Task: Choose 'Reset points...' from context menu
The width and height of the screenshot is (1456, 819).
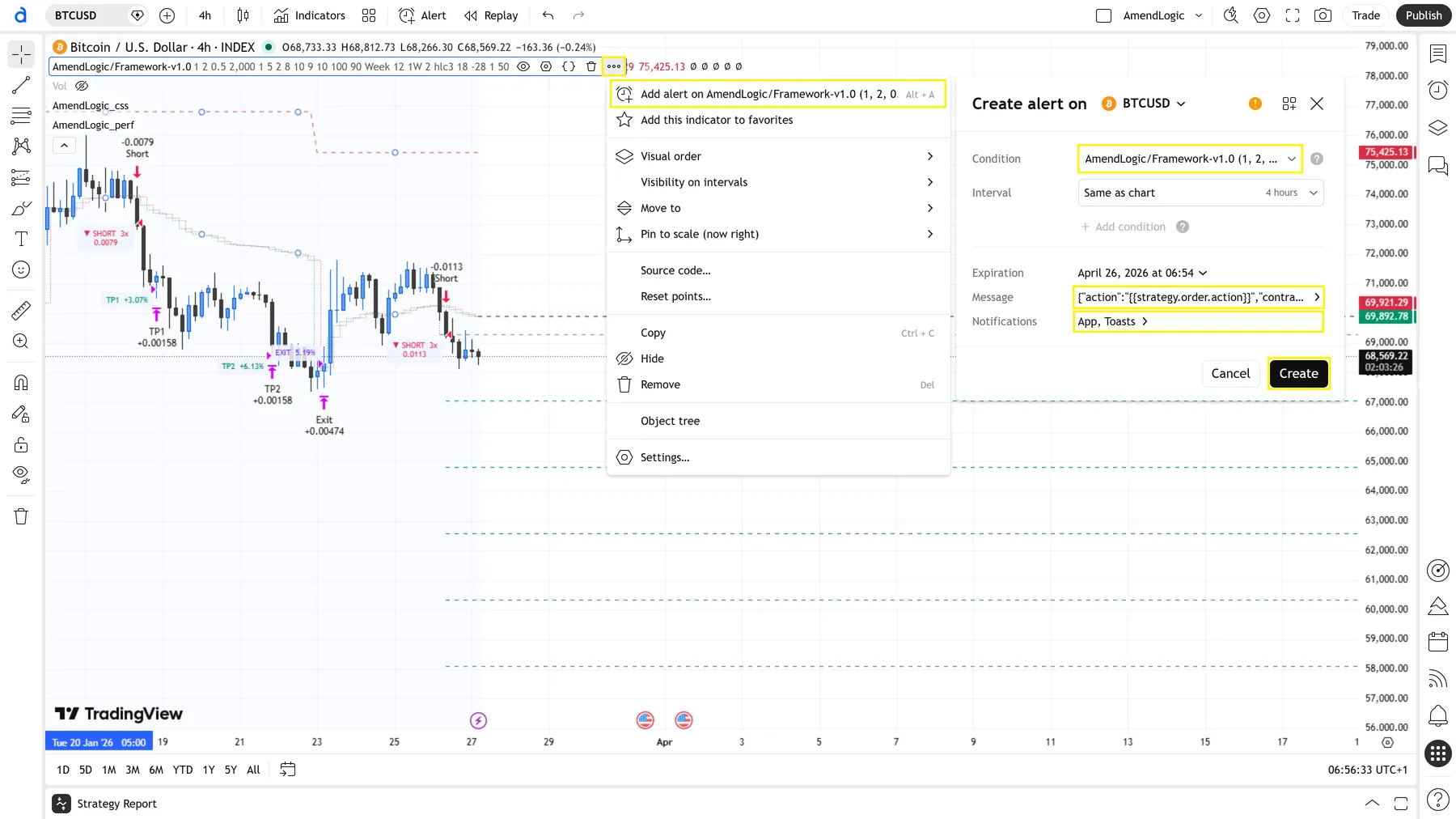Action: pos(778,296)
